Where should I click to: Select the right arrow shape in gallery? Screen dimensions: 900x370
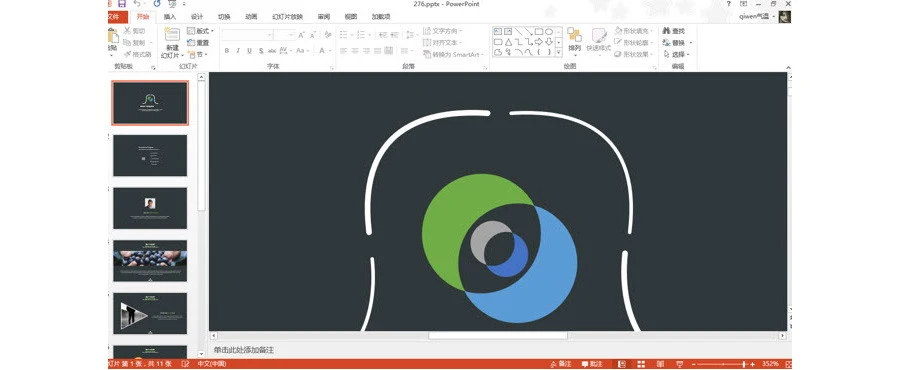[x=538, y=42]
